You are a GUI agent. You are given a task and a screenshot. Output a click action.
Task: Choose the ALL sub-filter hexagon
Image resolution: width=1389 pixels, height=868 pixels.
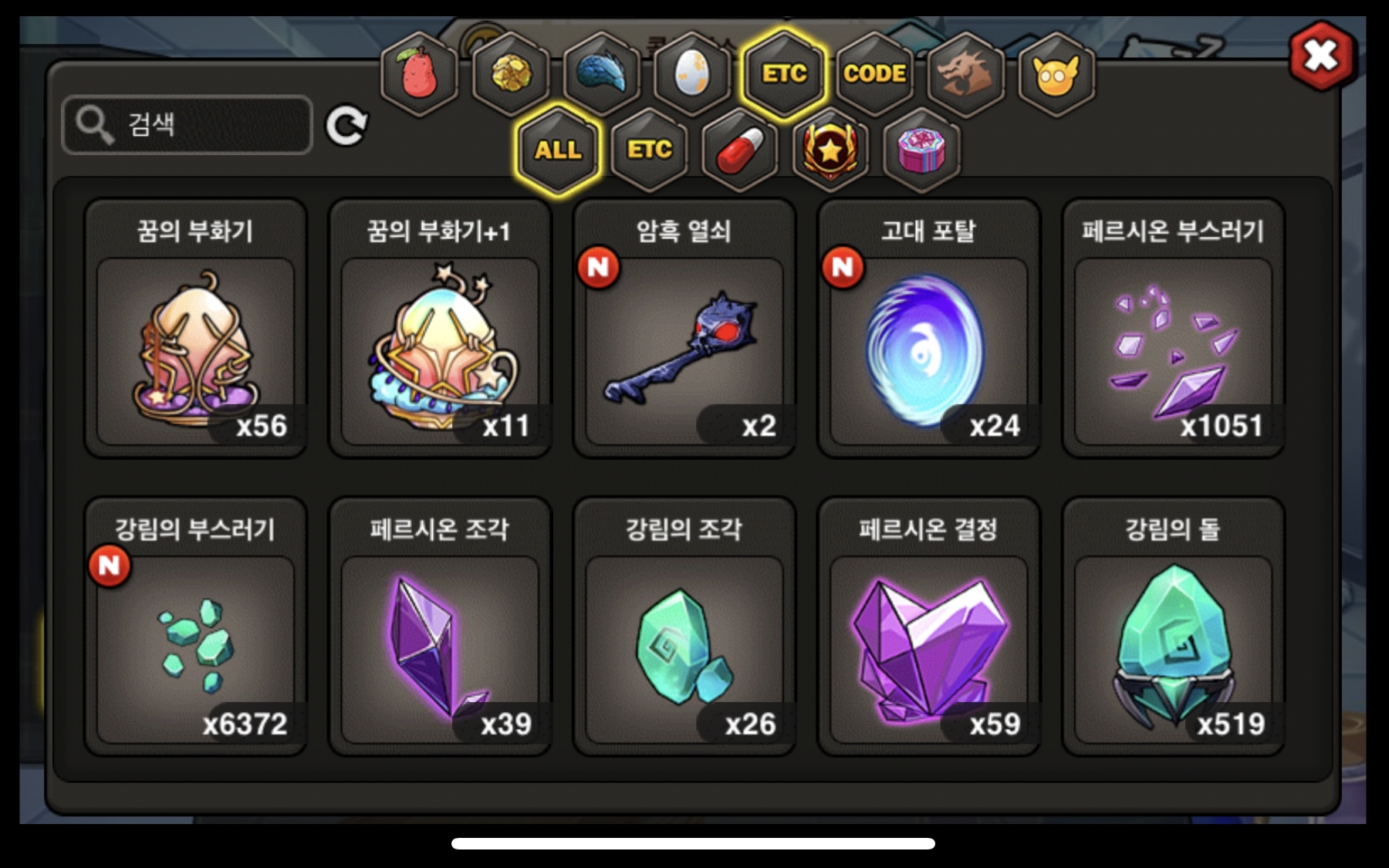(x=558, y=150)
